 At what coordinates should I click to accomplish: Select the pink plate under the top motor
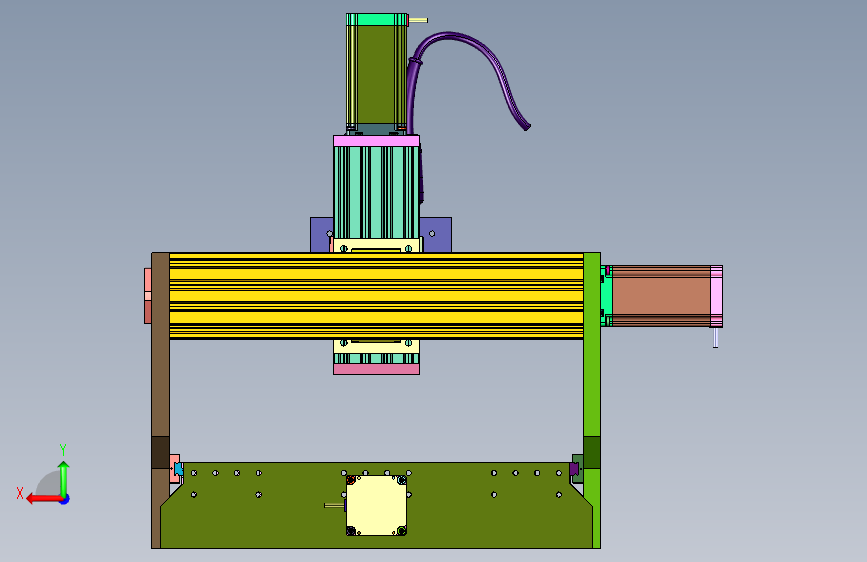376,141
